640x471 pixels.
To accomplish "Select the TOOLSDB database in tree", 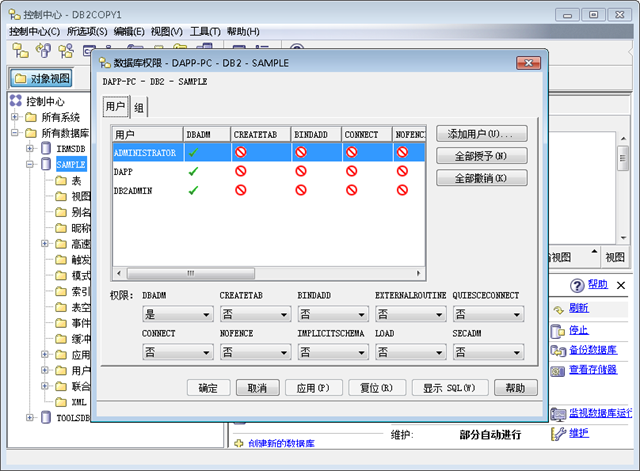I will [x=73, y=418].
